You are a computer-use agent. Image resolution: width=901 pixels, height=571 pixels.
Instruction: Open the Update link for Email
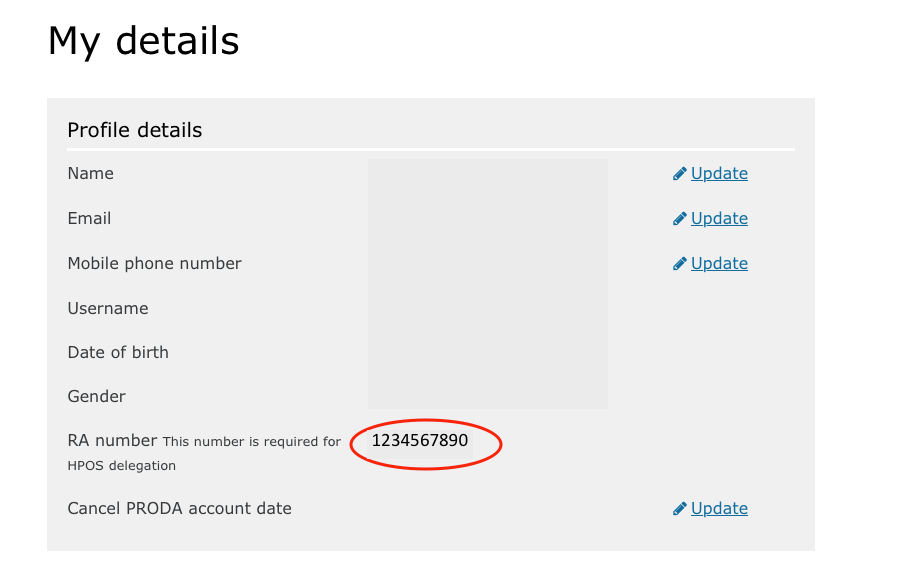click(x=719, y=218)
